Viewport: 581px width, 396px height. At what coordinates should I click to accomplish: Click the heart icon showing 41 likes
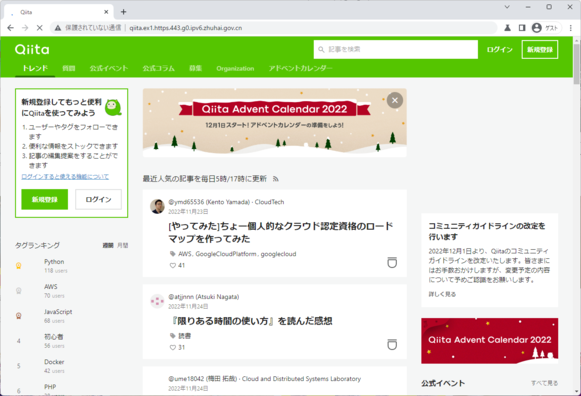tap(172, 265)
